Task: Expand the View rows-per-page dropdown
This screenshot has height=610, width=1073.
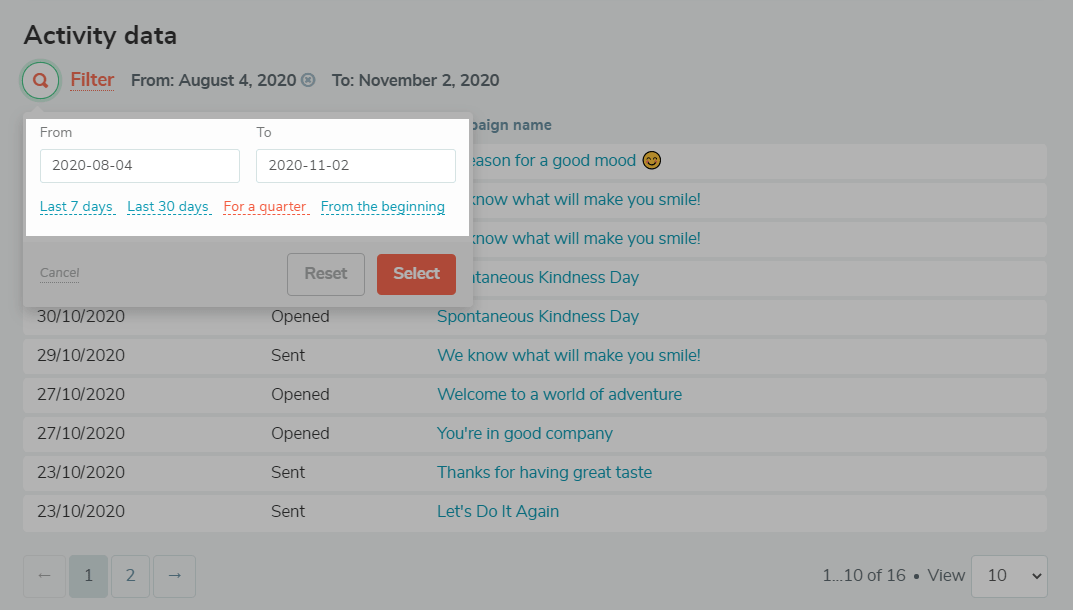Action: tap(1009, 576)
